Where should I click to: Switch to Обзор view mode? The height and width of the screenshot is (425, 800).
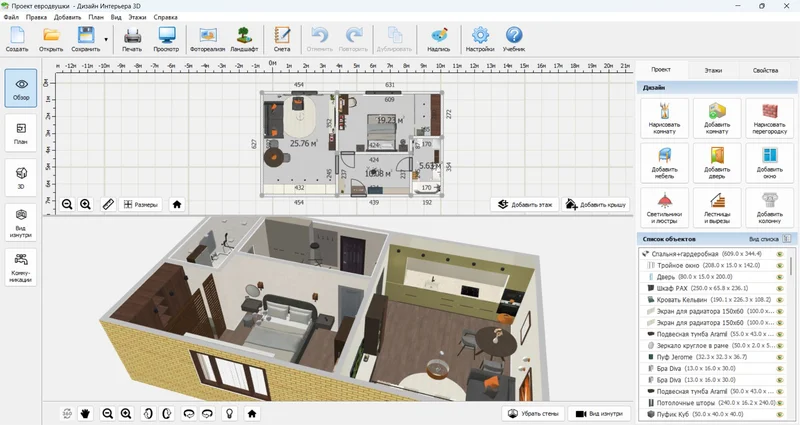(x=21, y=88)
